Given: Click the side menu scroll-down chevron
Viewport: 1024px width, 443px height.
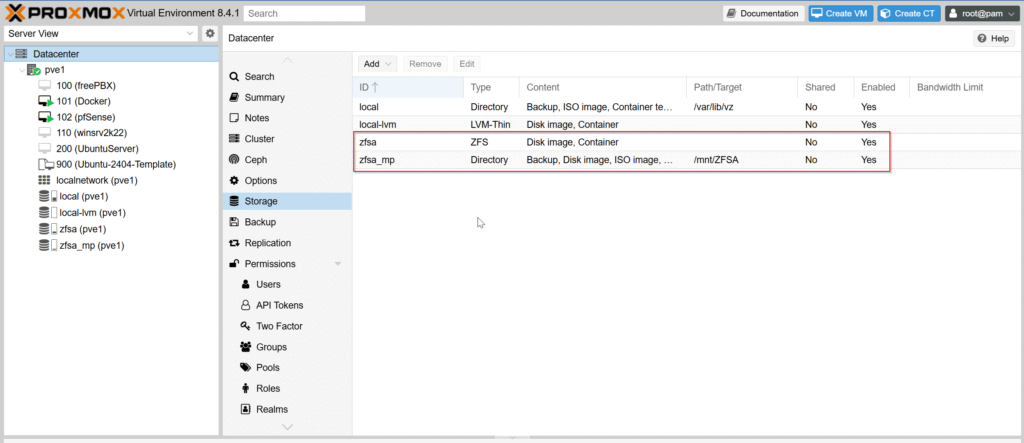Looking at the screenshot, I should click(x=287, y=427).
